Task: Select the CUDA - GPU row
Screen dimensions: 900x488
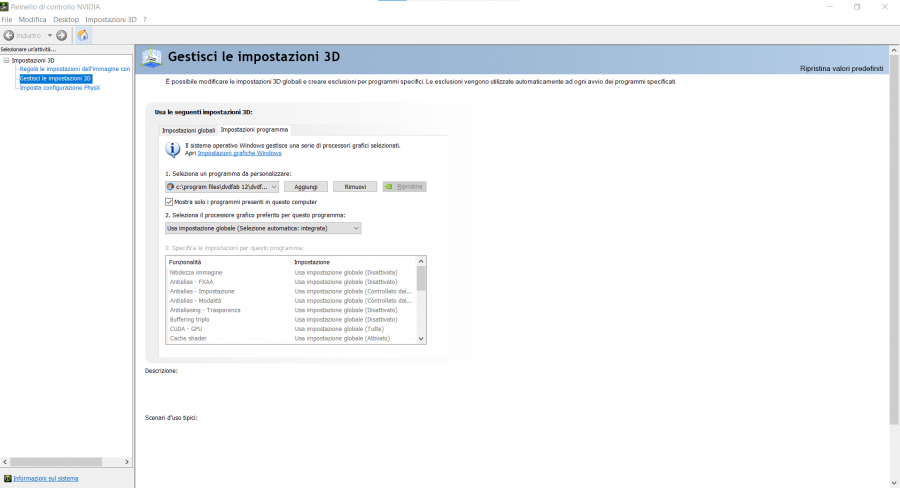Action: click(291, 329)
